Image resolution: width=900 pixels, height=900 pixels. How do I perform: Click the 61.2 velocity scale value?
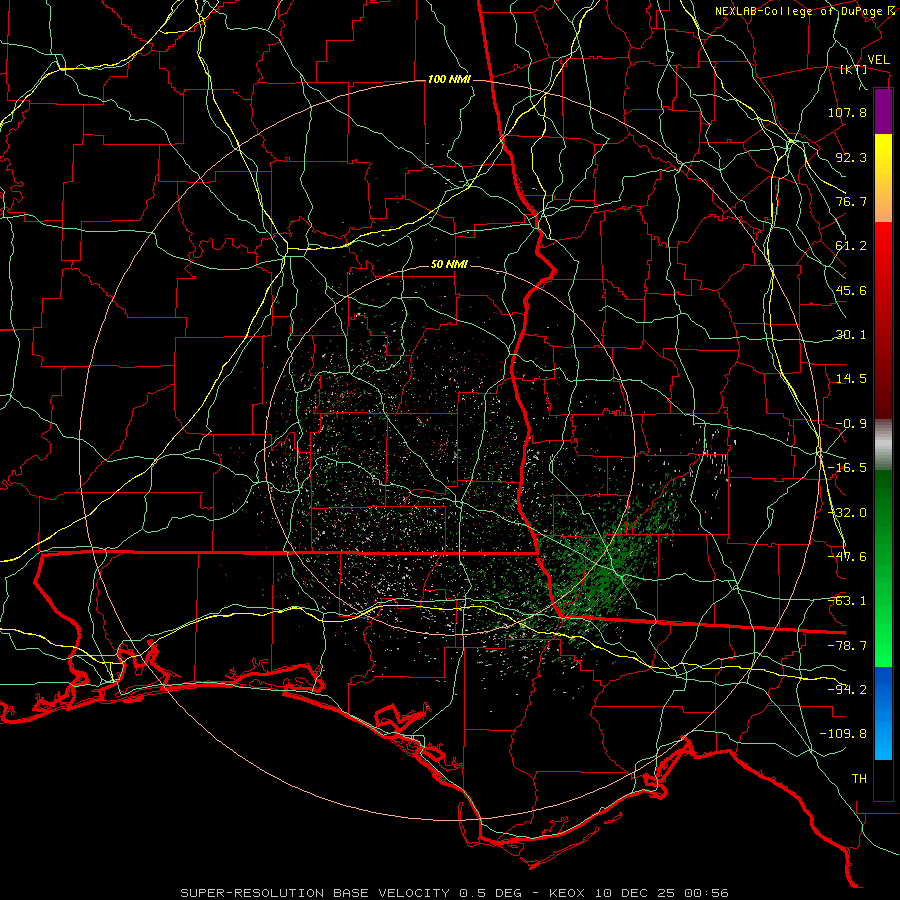[851, 246]
